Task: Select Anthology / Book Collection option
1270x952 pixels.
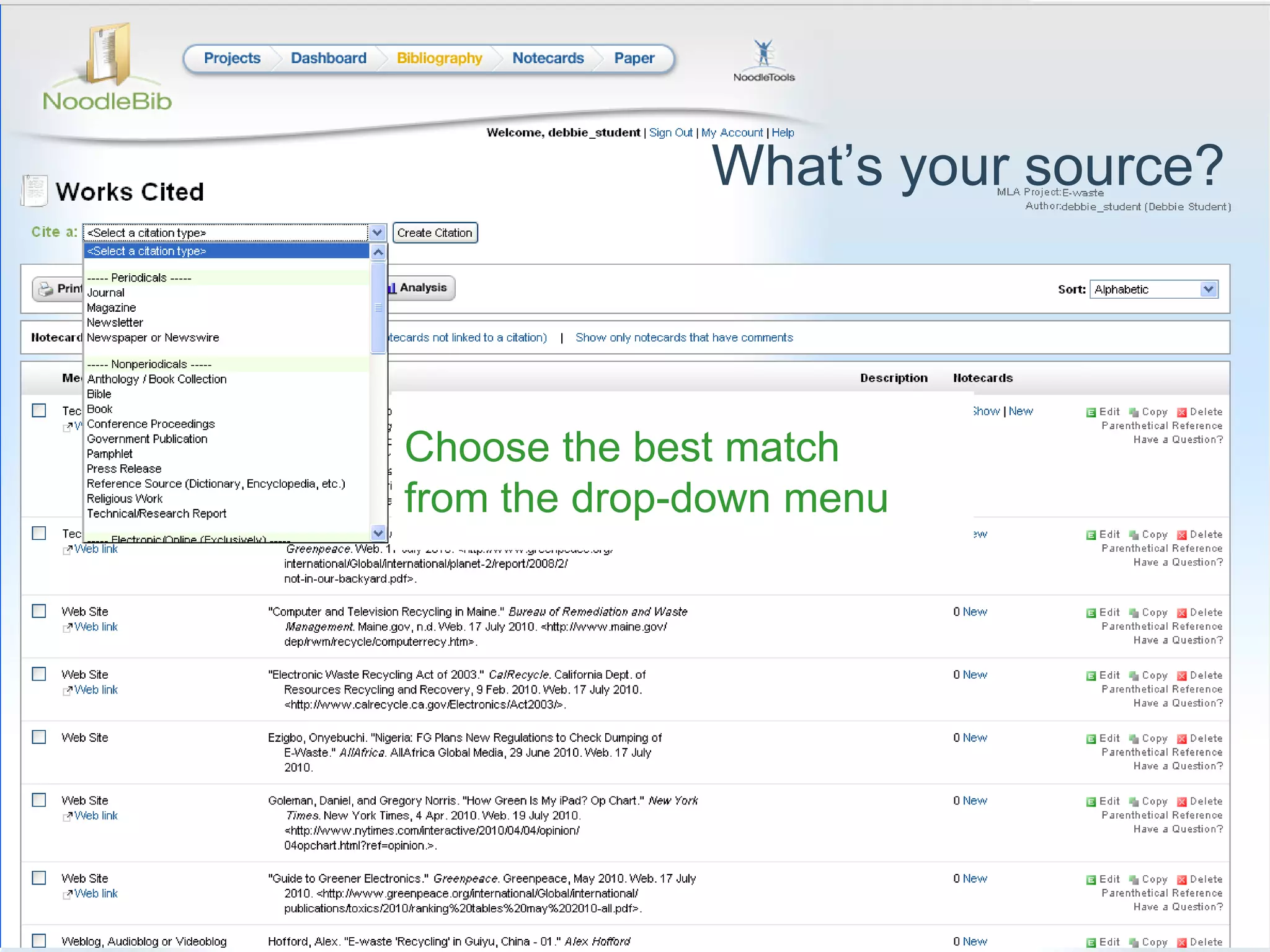Action: [x=156, y=379]
